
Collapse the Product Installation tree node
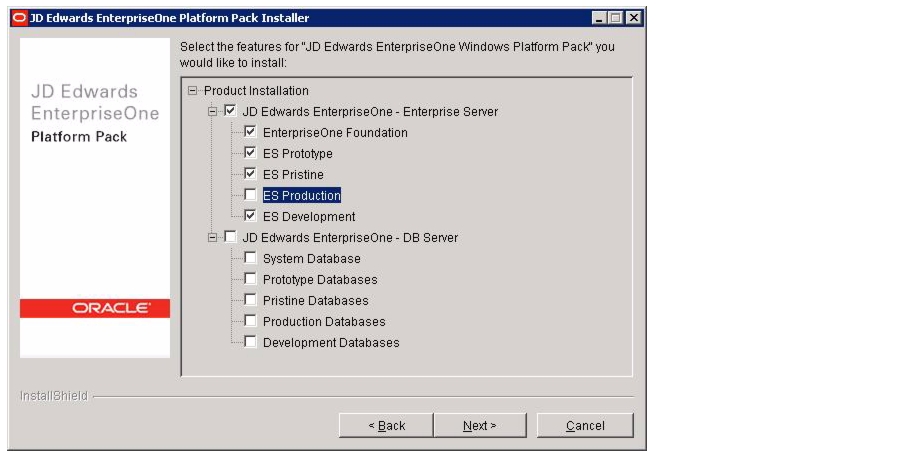[x=192, y=91]
